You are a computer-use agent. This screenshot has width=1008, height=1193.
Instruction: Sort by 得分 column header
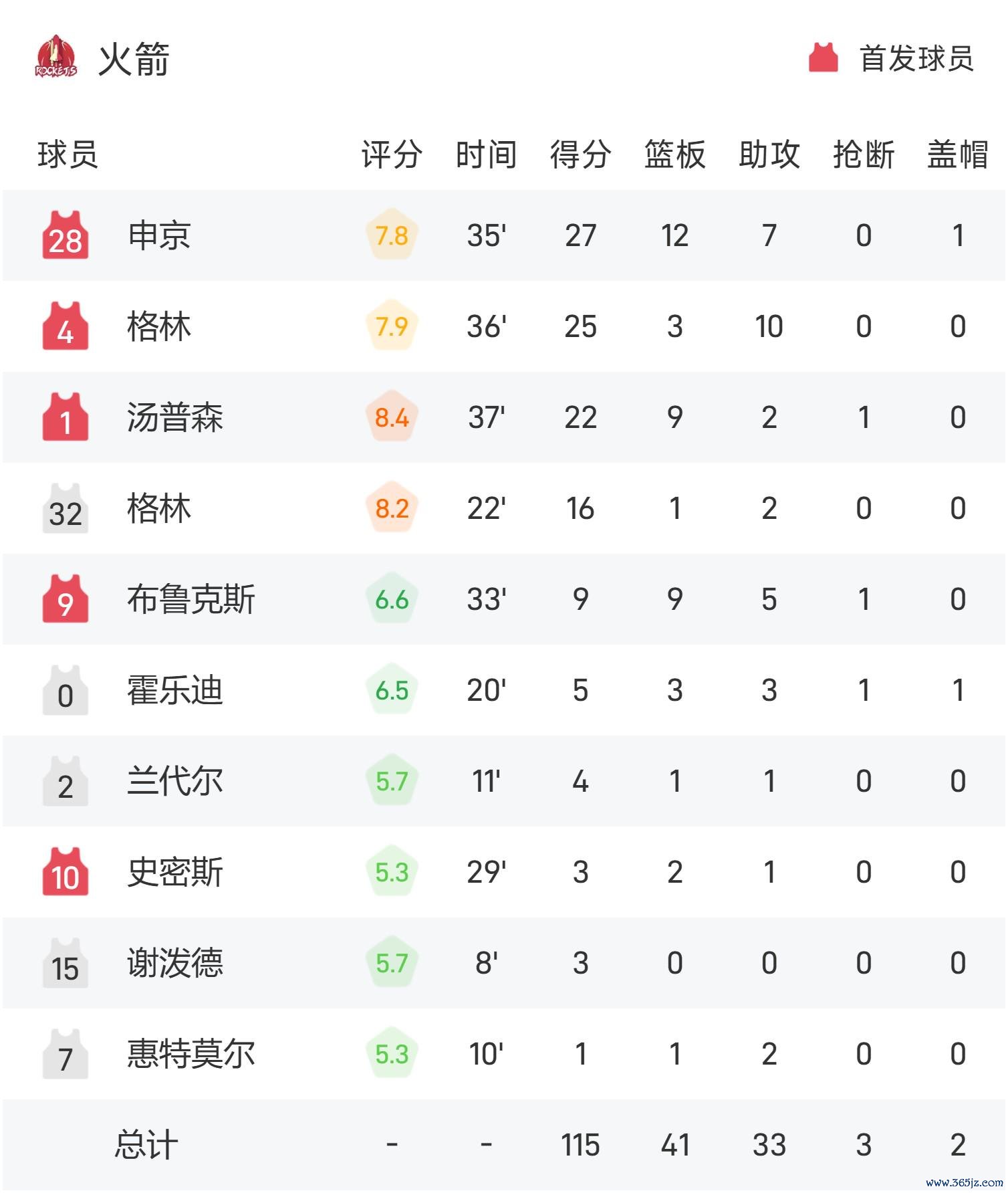580,154
